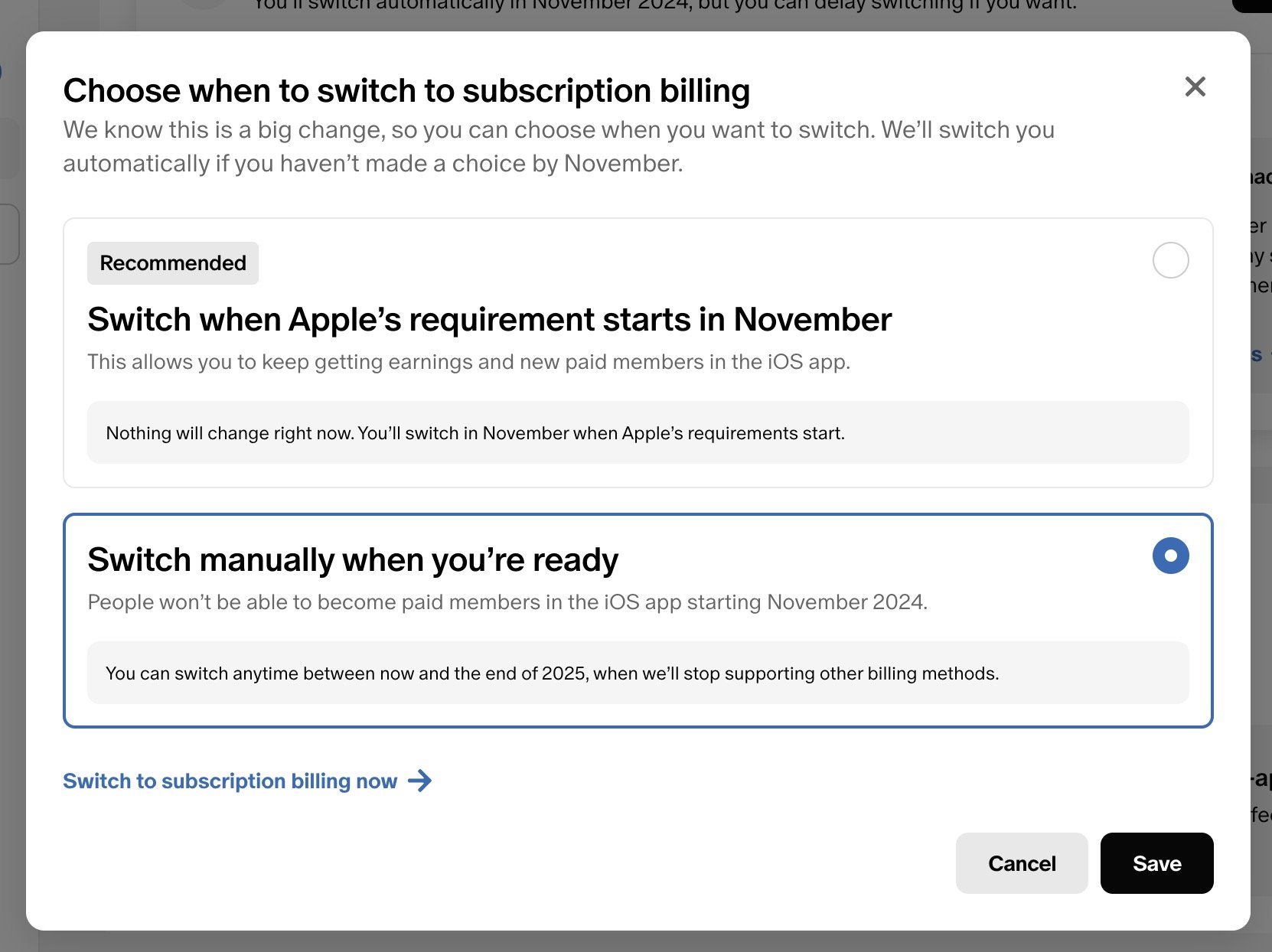Click the dimmed 'switch automatically in November 2024' text
1272x952 pixels.
tap(664, 6)
